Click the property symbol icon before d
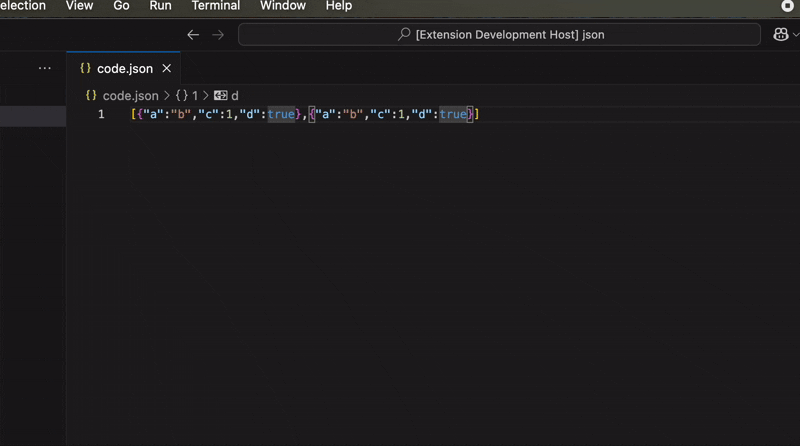Screen dimensions: 800x446 click(x=220, y=95)
